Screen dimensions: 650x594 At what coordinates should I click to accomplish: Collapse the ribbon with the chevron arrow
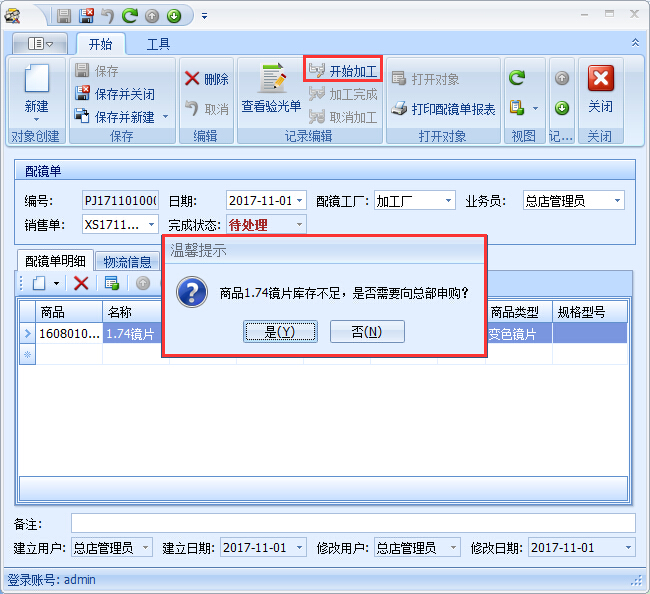coord(635,43)
